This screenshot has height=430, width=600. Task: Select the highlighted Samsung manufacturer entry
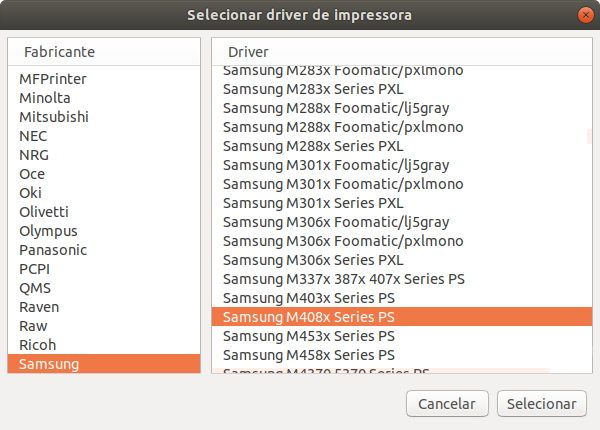[x=48, y=364]
